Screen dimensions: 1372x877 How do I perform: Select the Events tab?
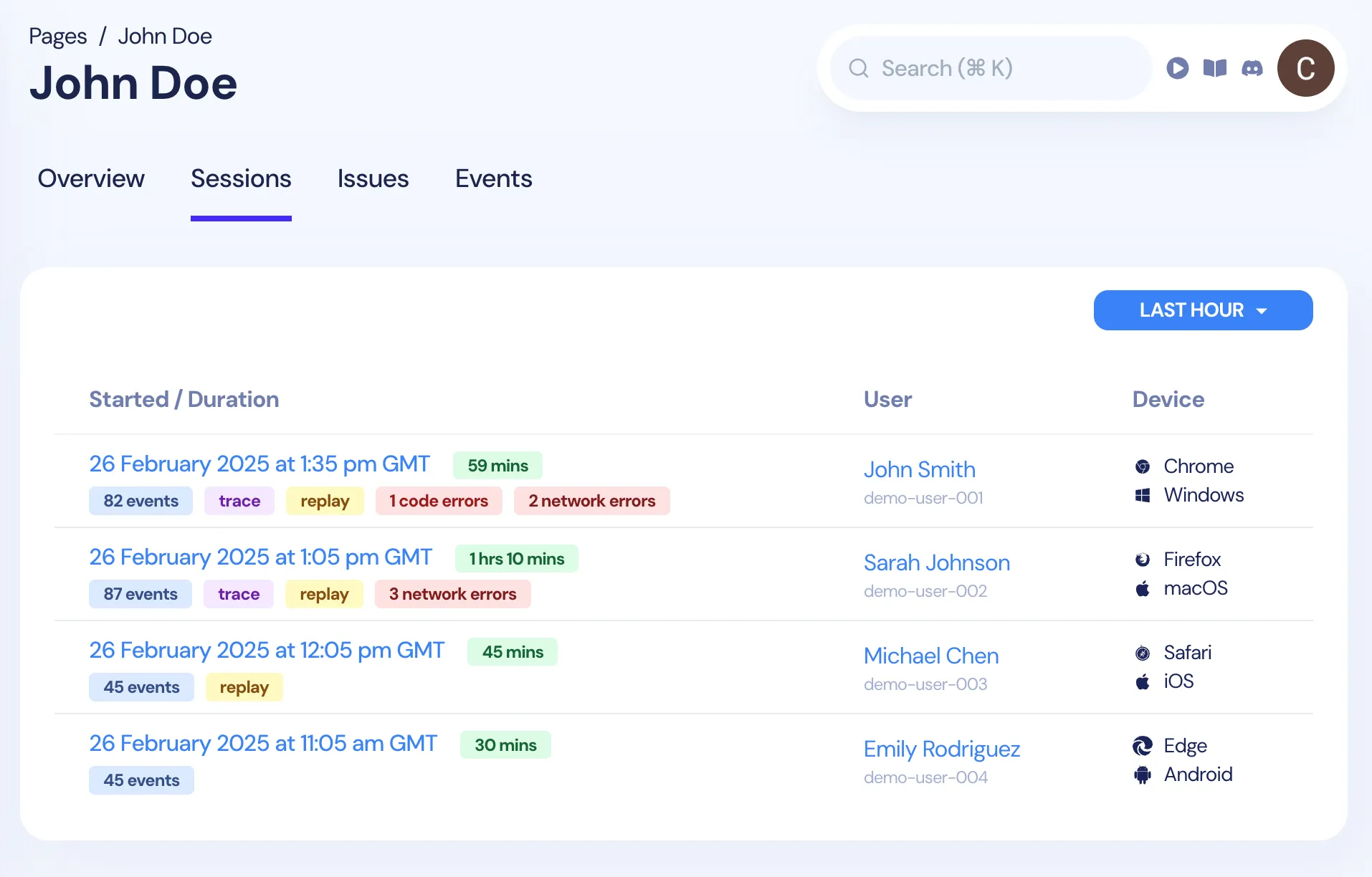pos(493,179)
